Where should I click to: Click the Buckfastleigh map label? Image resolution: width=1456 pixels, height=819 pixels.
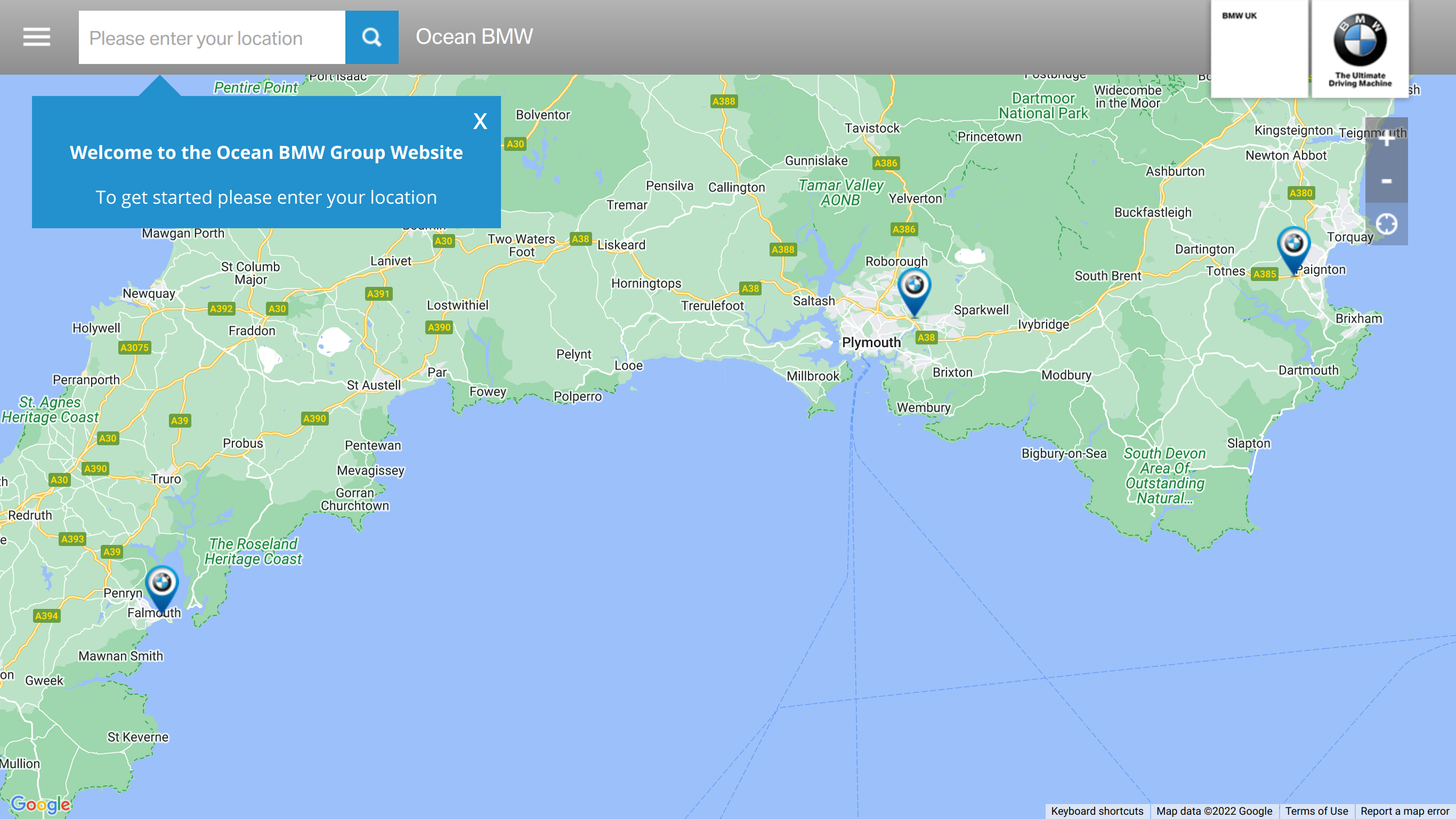(x=1152, y=213)
